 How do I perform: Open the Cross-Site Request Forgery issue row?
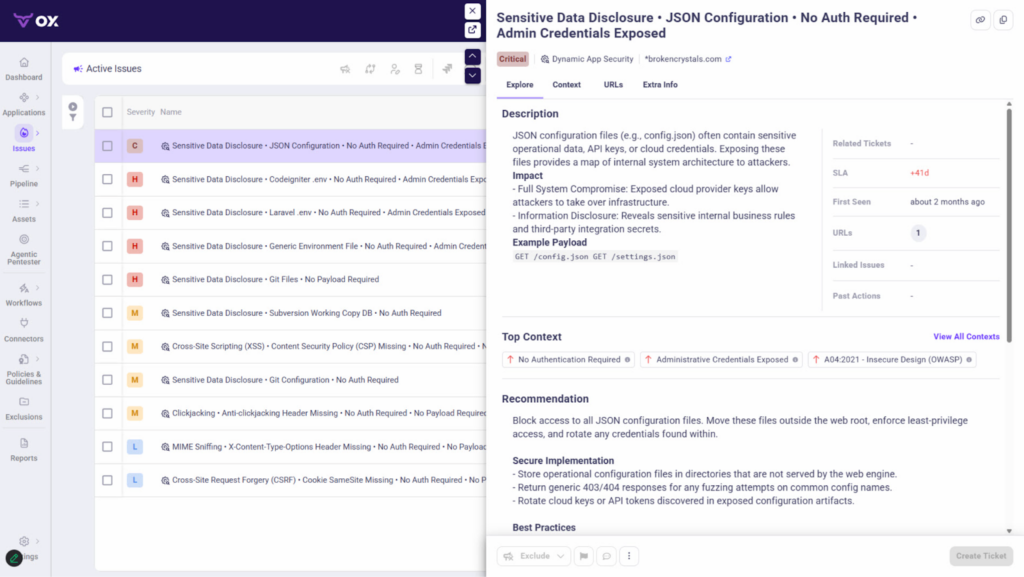point(290,480)
